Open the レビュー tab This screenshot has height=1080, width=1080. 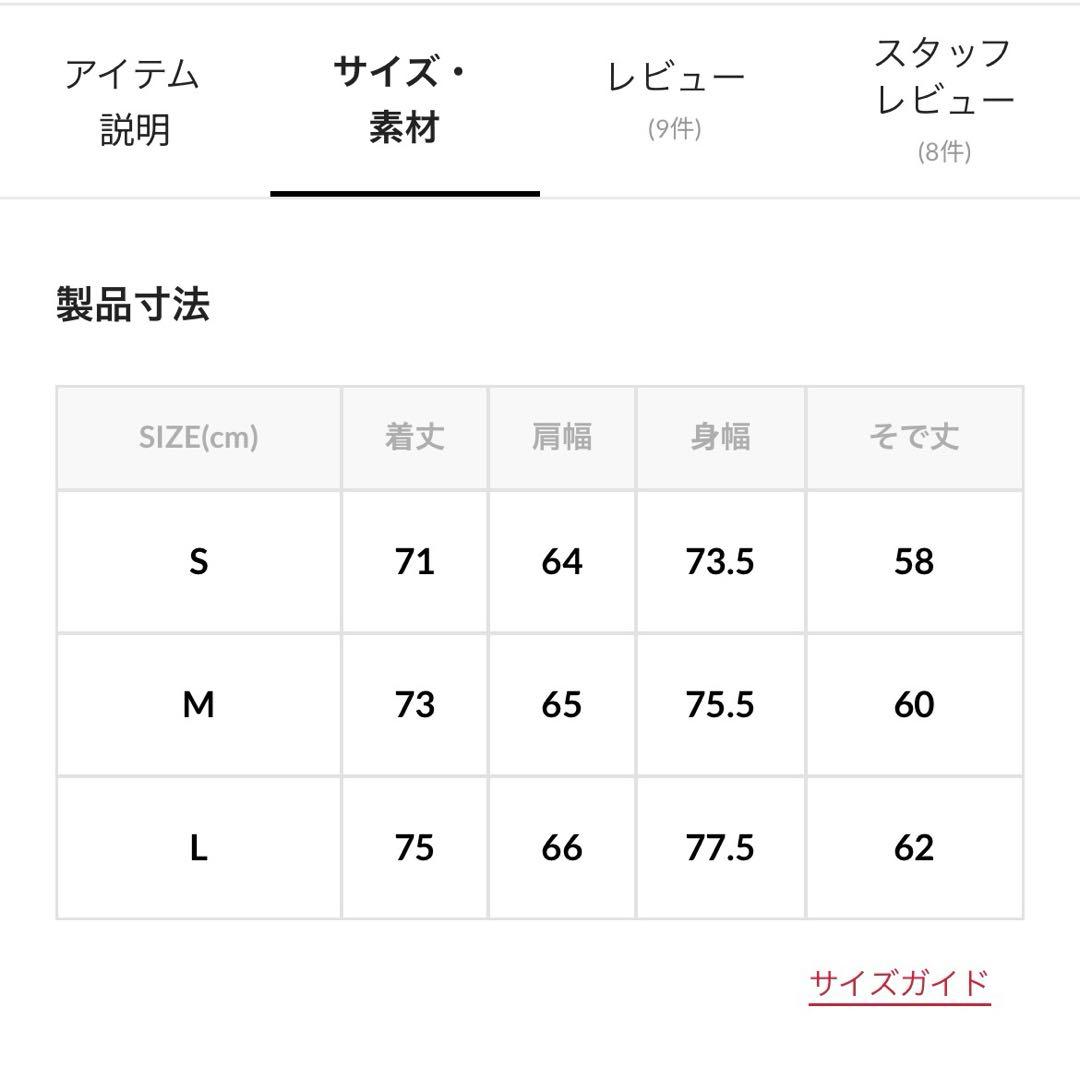[670, 75]
